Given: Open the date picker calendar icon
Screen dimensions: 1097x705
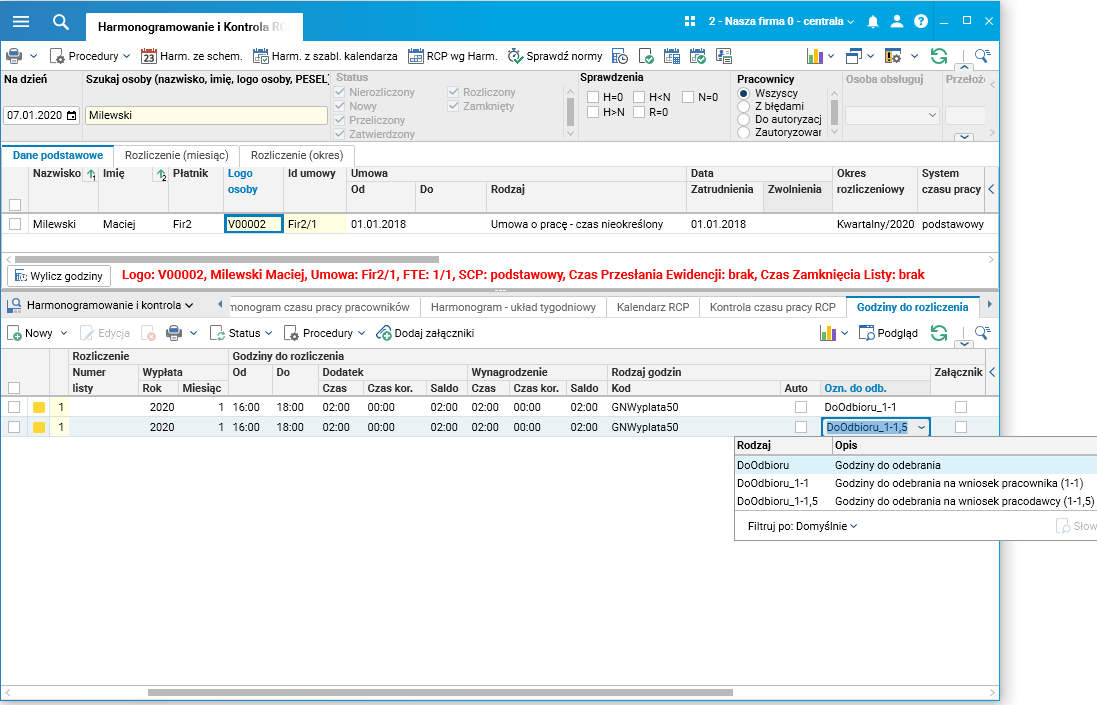Looking at the screenshot, I should coord(71,115).
